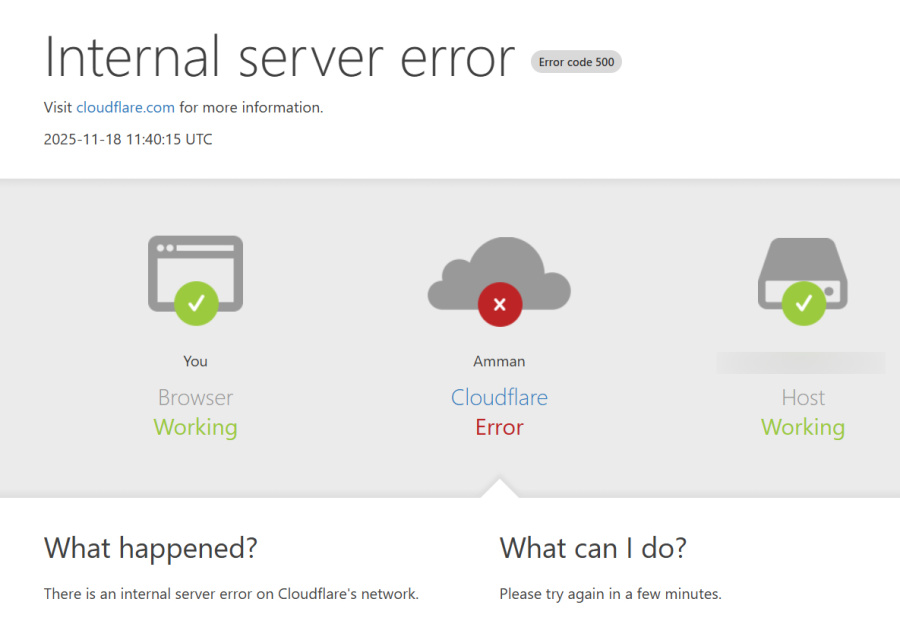Open the blue Cloudflare link under Amman
This screenshot has height=621, width=900.
(x=499, y=397)
